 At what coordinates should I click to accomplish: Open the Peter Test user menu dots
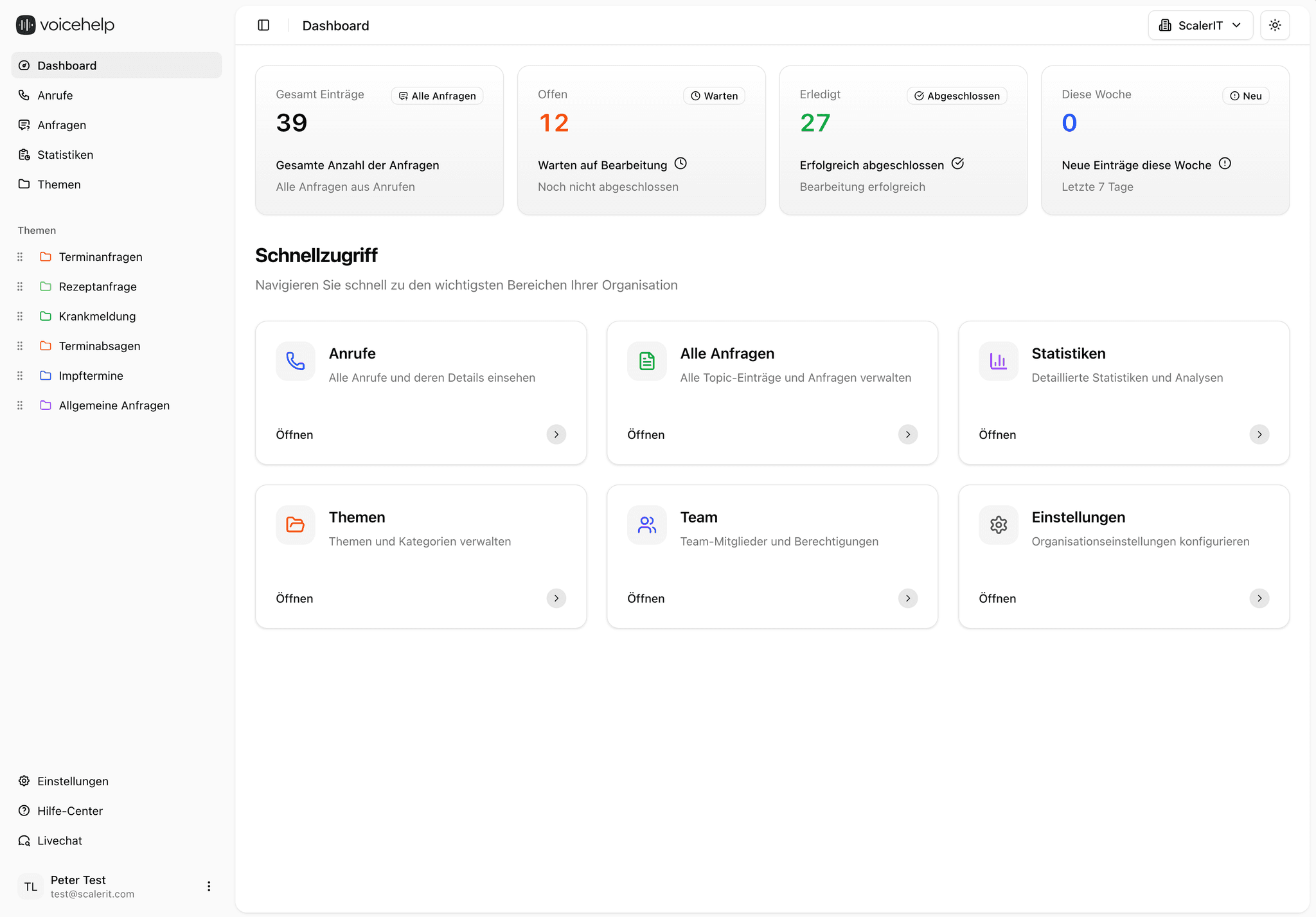(x=209, y=886)
